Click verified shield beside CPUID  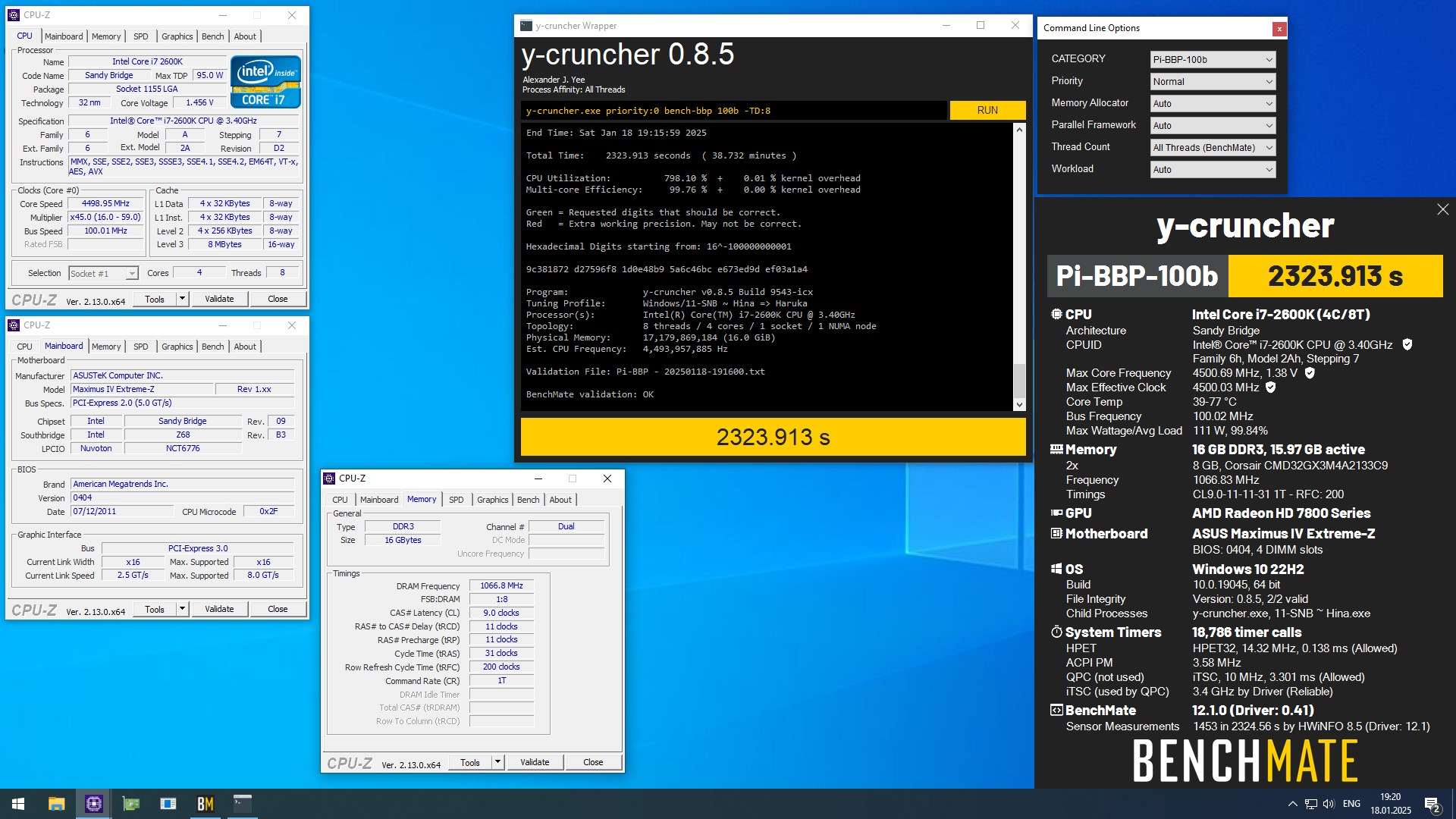tap(1407, 345)
